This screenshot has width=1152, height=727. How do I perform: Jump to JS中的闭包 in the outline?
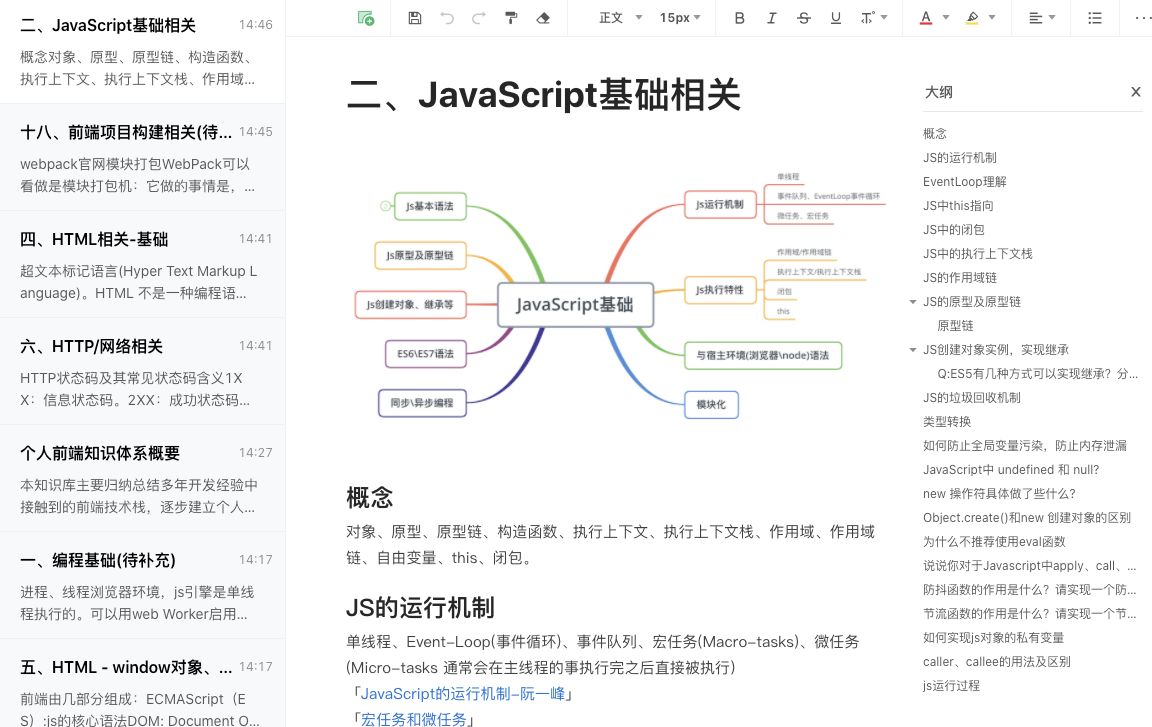tap(954, 230)
